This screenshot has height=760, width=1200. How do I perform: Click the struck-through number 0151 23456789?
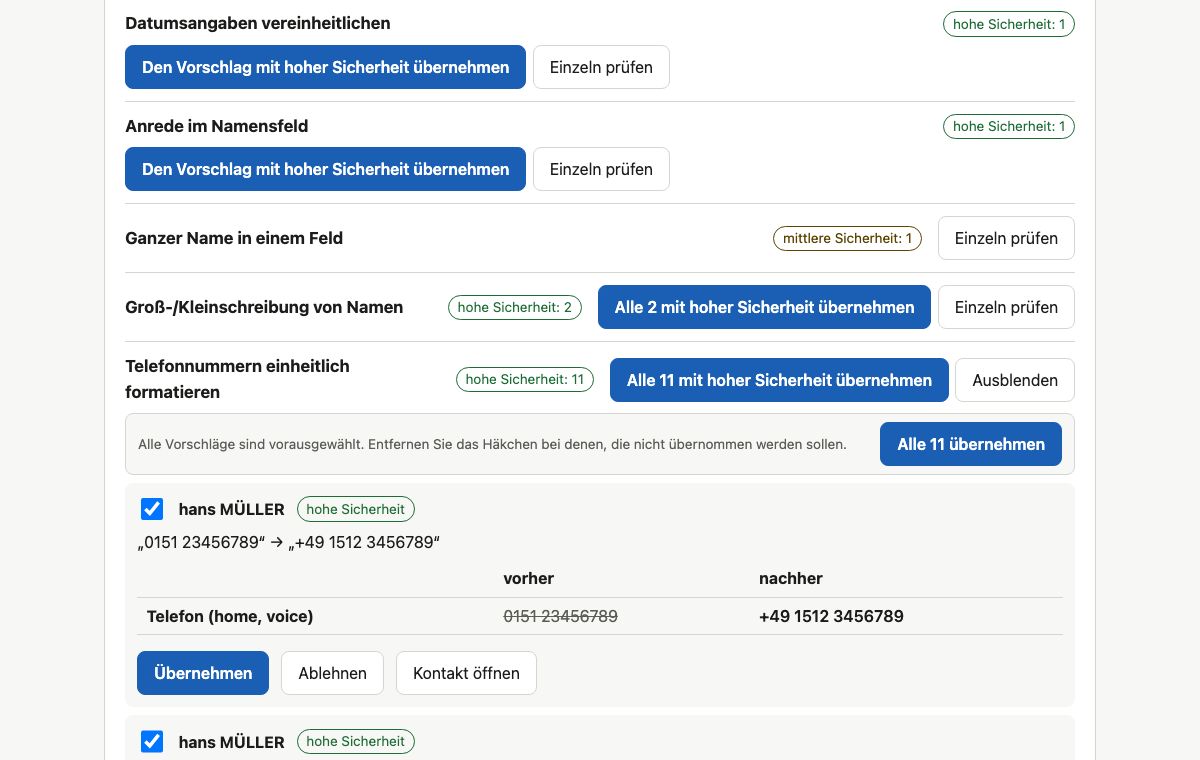tap(560, 616)
